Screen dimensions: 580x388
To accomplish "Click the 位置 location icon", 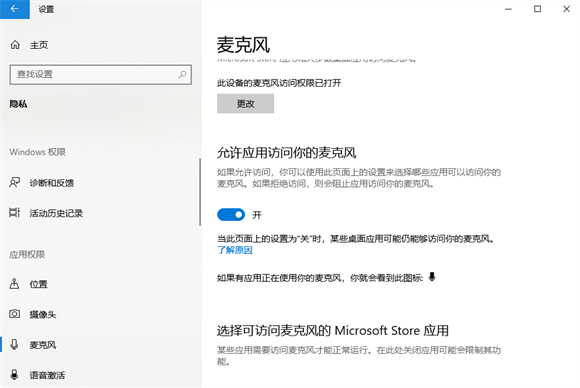I will 14,284.
